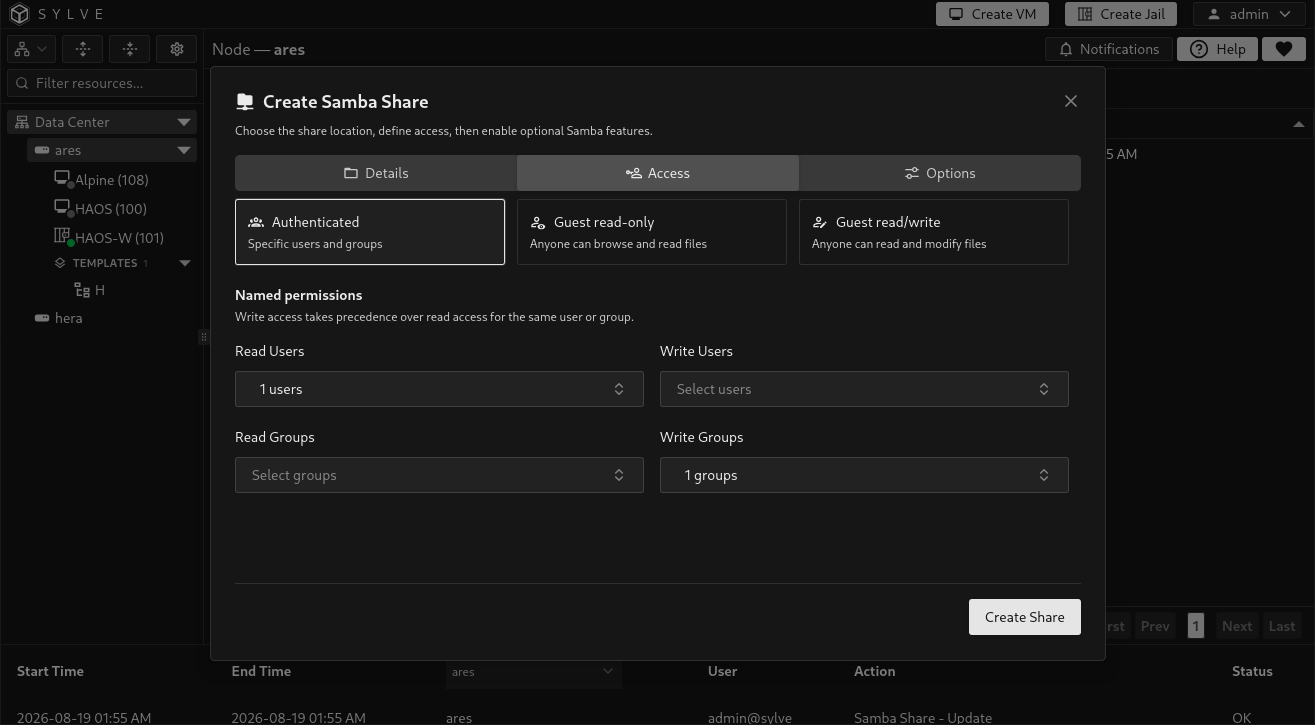The height and width of the screenshot is (725, 1315).
Task: Select Guest read/write access mode
Action: pos(934,232)
